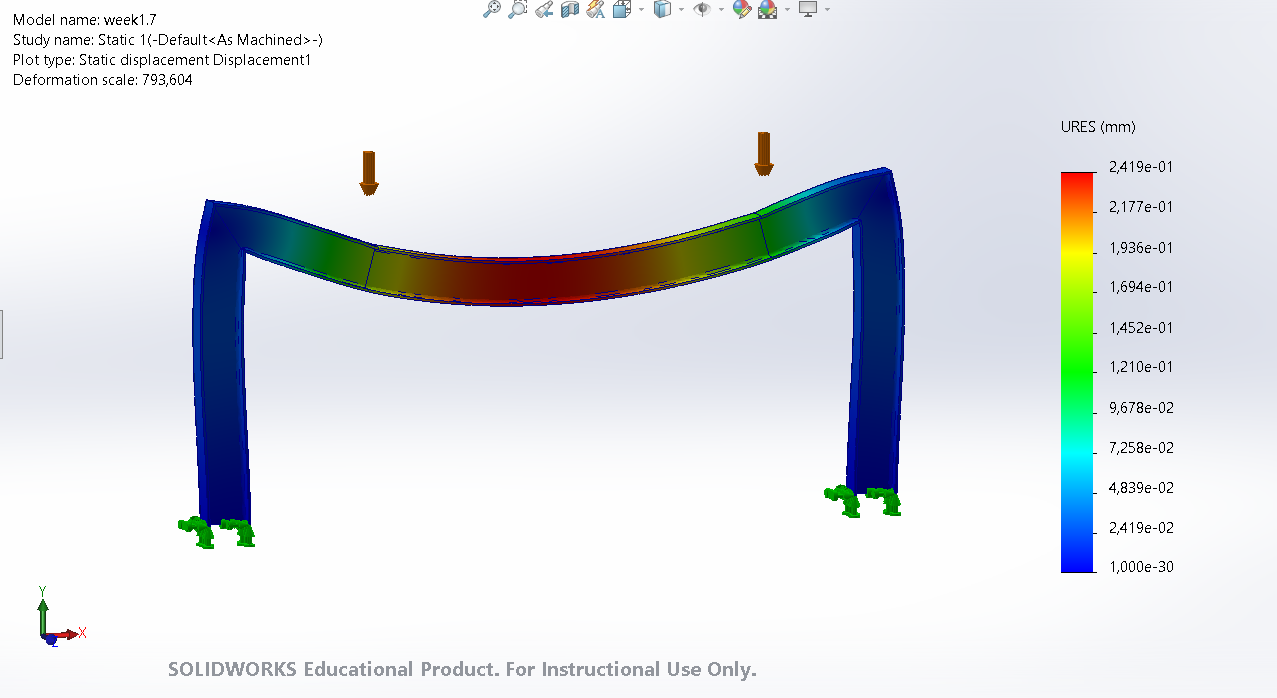Image resolution: width=1277 pixels, height=698 pixels.
Task: Click the 'Deformation scale: 793,604' text
Action: pos(102,80)
